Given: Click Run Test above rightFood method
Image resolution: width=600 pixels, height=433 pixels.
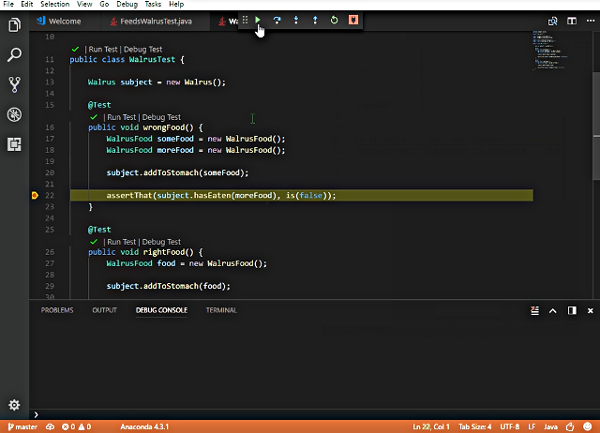Looking at the screenshot, I should click(x=121, y=242).
